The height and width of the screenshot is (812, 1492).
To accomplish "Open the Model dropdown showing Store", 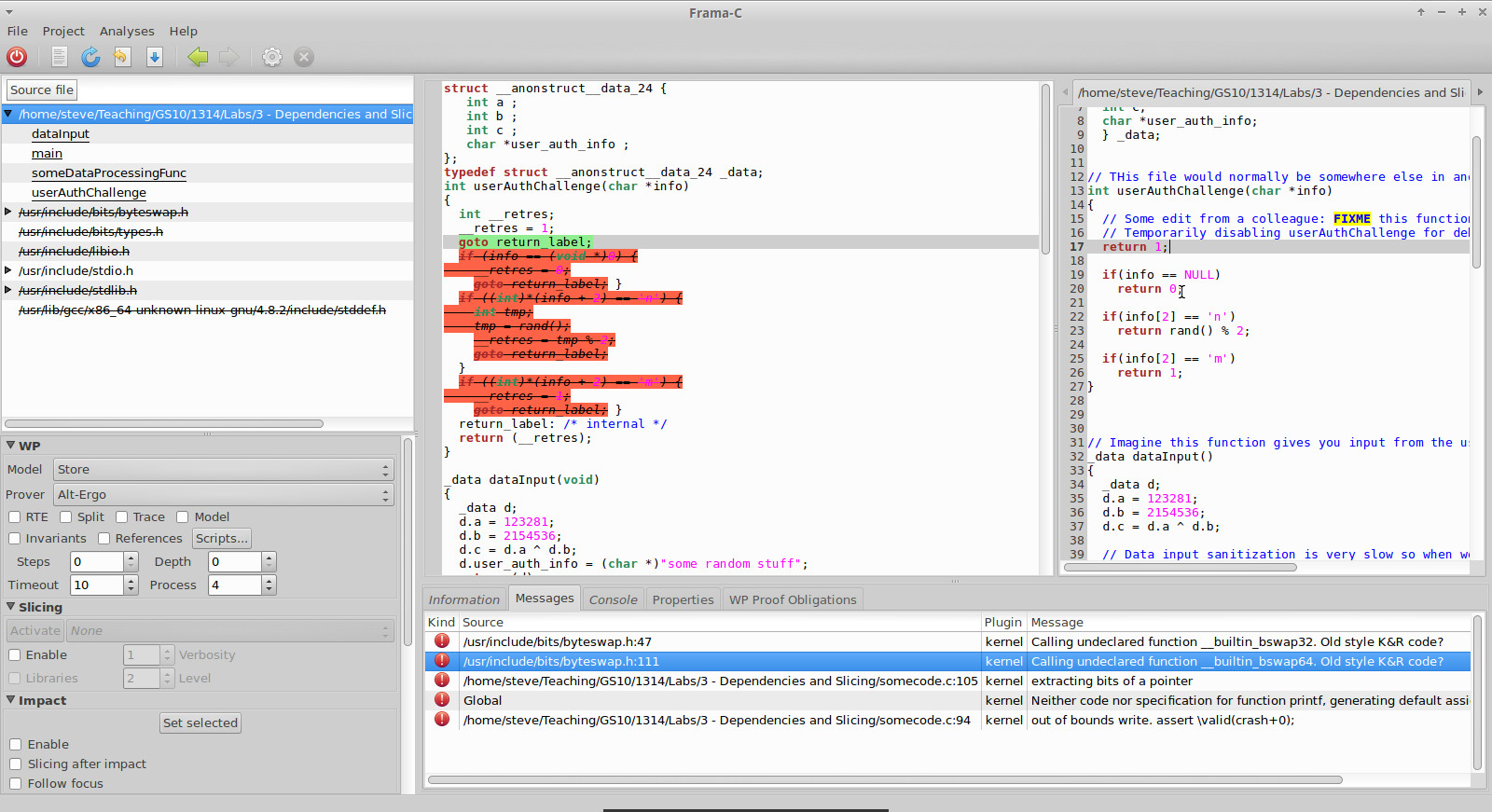I will 223,470.
